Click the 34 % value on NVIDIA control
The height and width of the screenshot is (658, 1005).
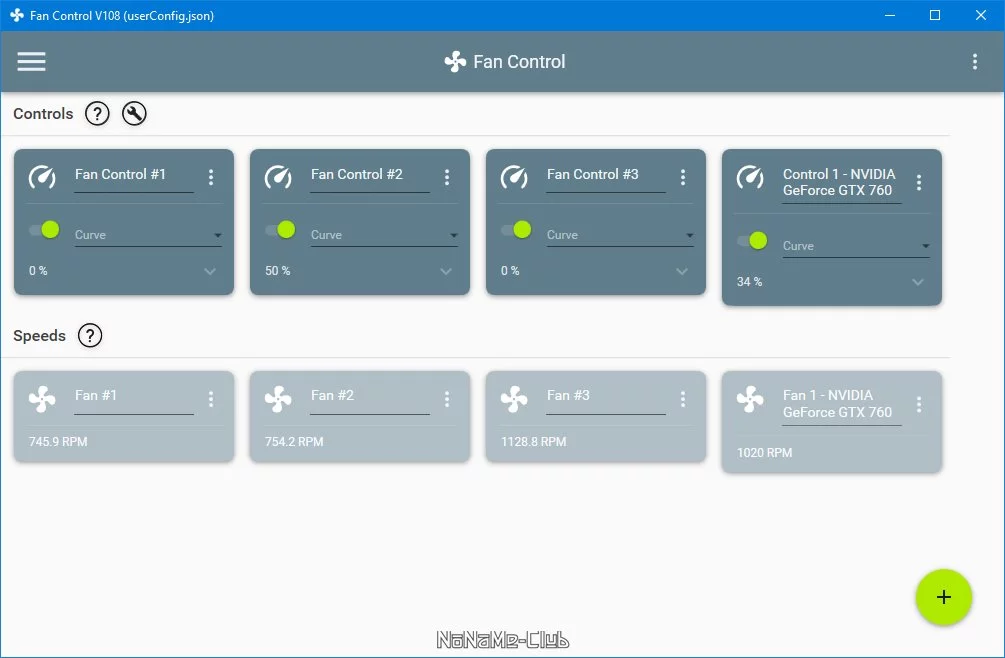pyautogui.click(x=749, y=282)
